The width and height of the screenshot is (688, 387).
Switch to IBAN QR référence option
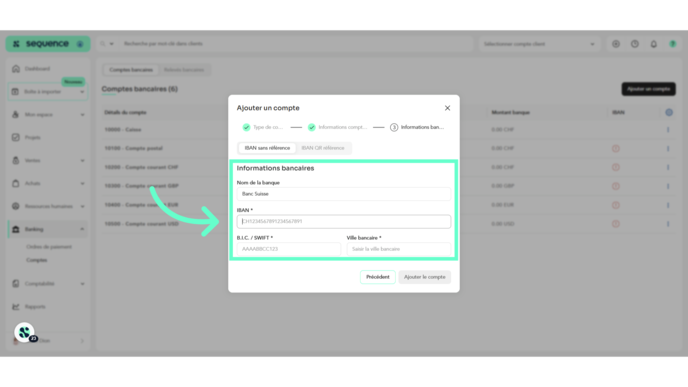coord(323,148)
